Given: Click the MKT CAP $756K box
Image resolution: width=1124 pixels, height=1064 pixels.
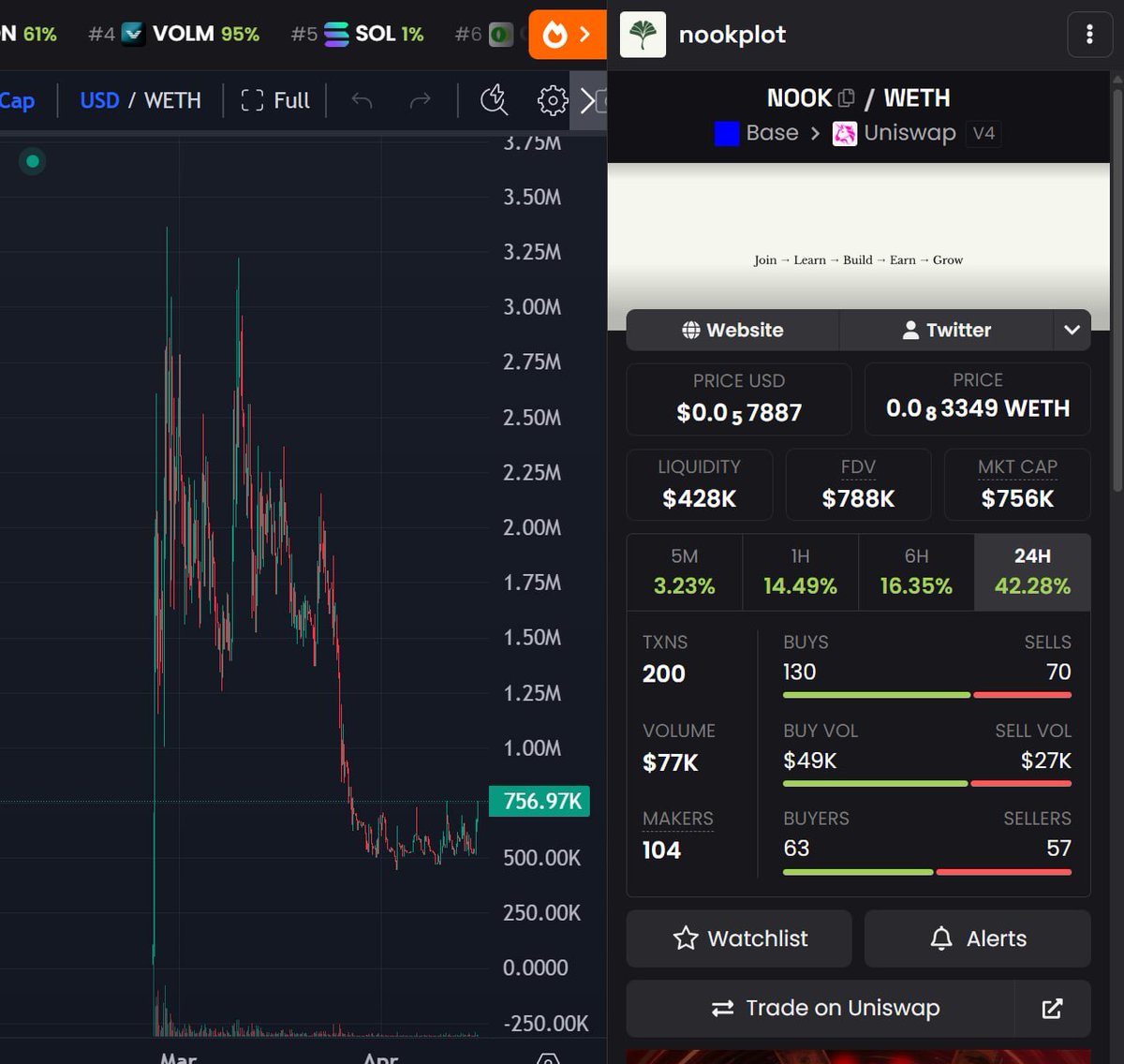Looking at the screenshot, I should click(x=1017, y=484).
